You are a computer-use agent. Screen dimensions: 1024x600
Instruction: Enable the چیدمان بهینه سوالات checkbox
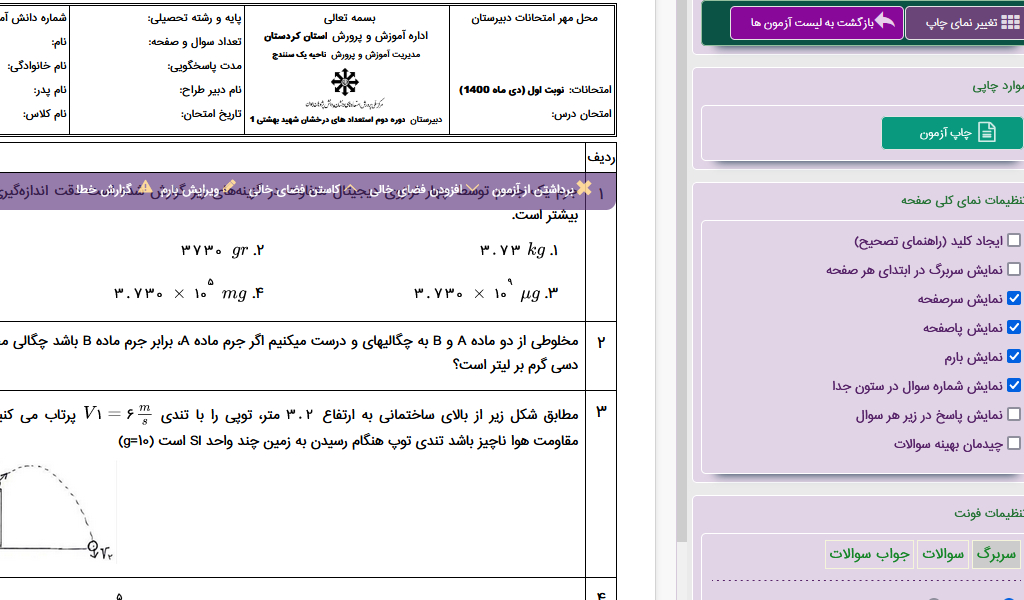1014,443
